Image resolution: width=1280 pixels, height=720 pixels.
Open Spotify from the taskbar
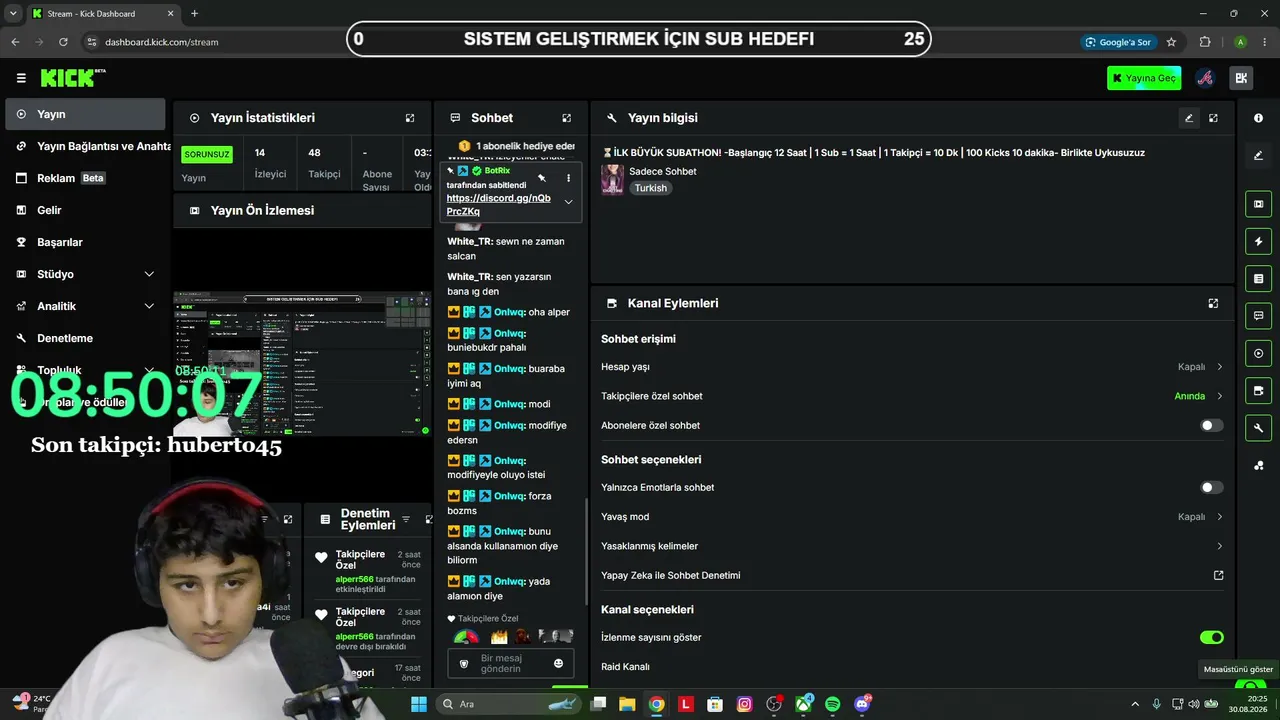(833, 704)
